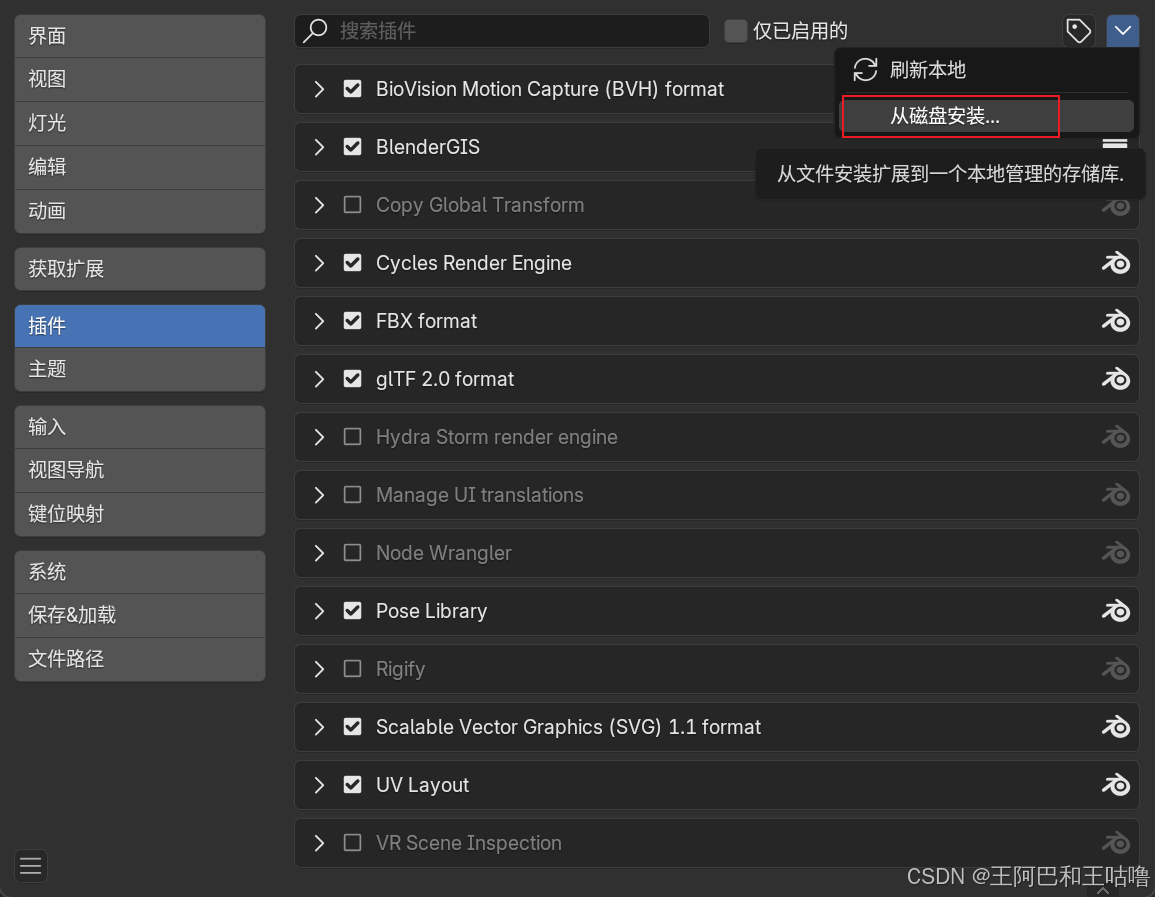Click Blender logo icon on Pose Library row
Screen dimensions: 1155x897
(1116, 611)
